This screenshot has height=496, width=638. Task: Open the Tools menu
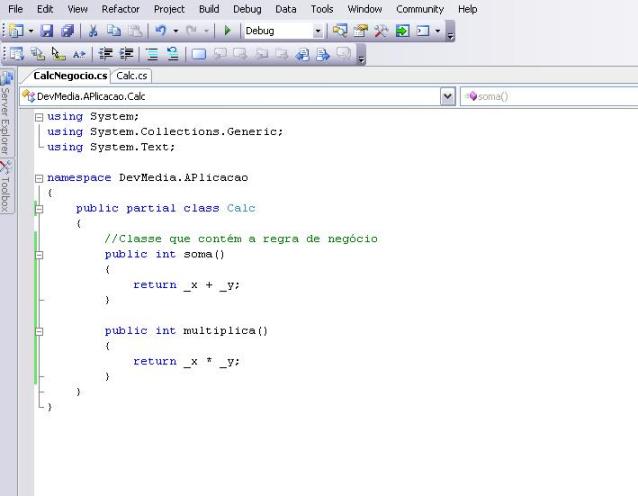pyautogui.click(x=322, y=9)
